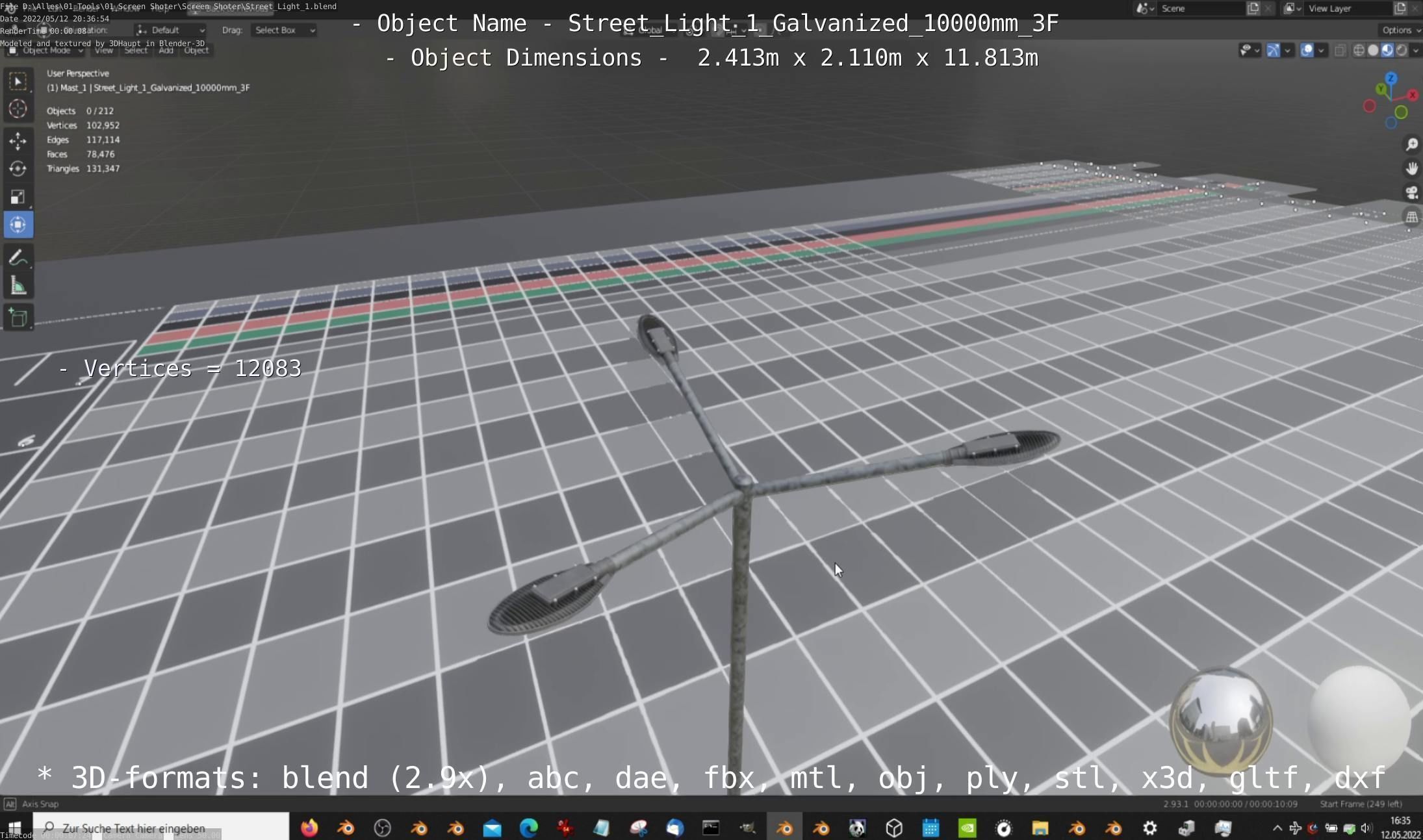This screenshot has height=840, width=1423.
Task: Click the Scene name field
Action: click(x=1201, y=8)
